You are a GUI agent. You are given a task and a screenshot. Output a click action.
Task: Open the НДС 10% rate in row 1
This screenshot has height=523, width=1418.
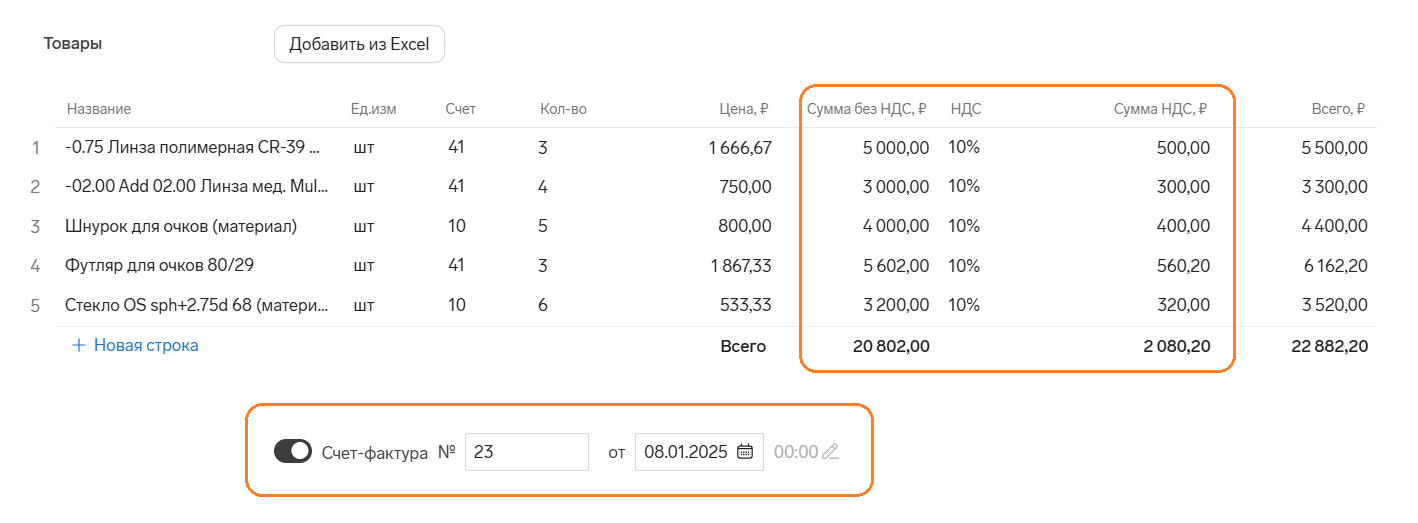964,148
